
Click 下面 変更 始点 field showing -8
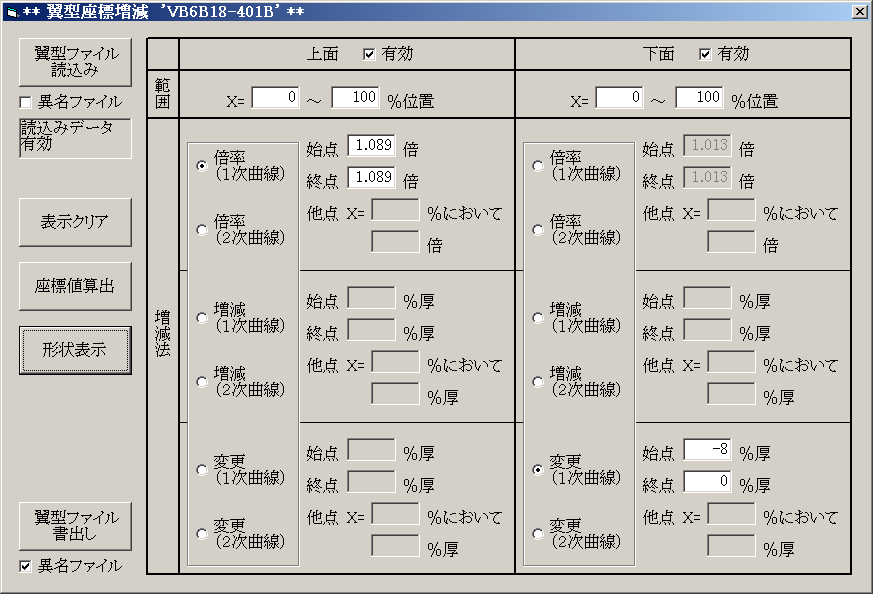click(707, 451)
